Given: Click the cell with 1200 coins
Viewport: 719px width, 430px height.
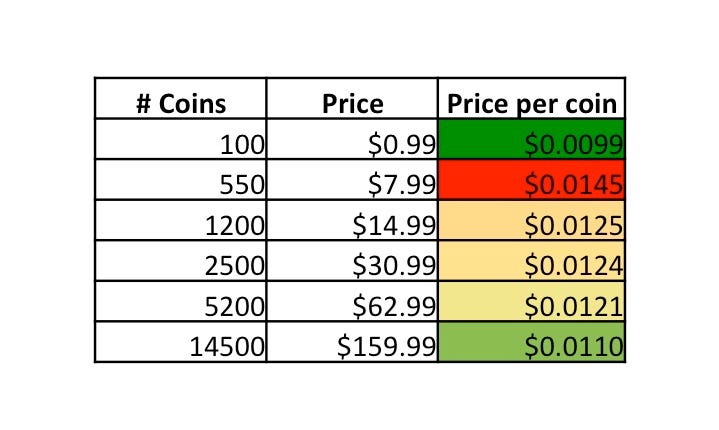Looking at the screenshot, I should click(x=180, y=220).
